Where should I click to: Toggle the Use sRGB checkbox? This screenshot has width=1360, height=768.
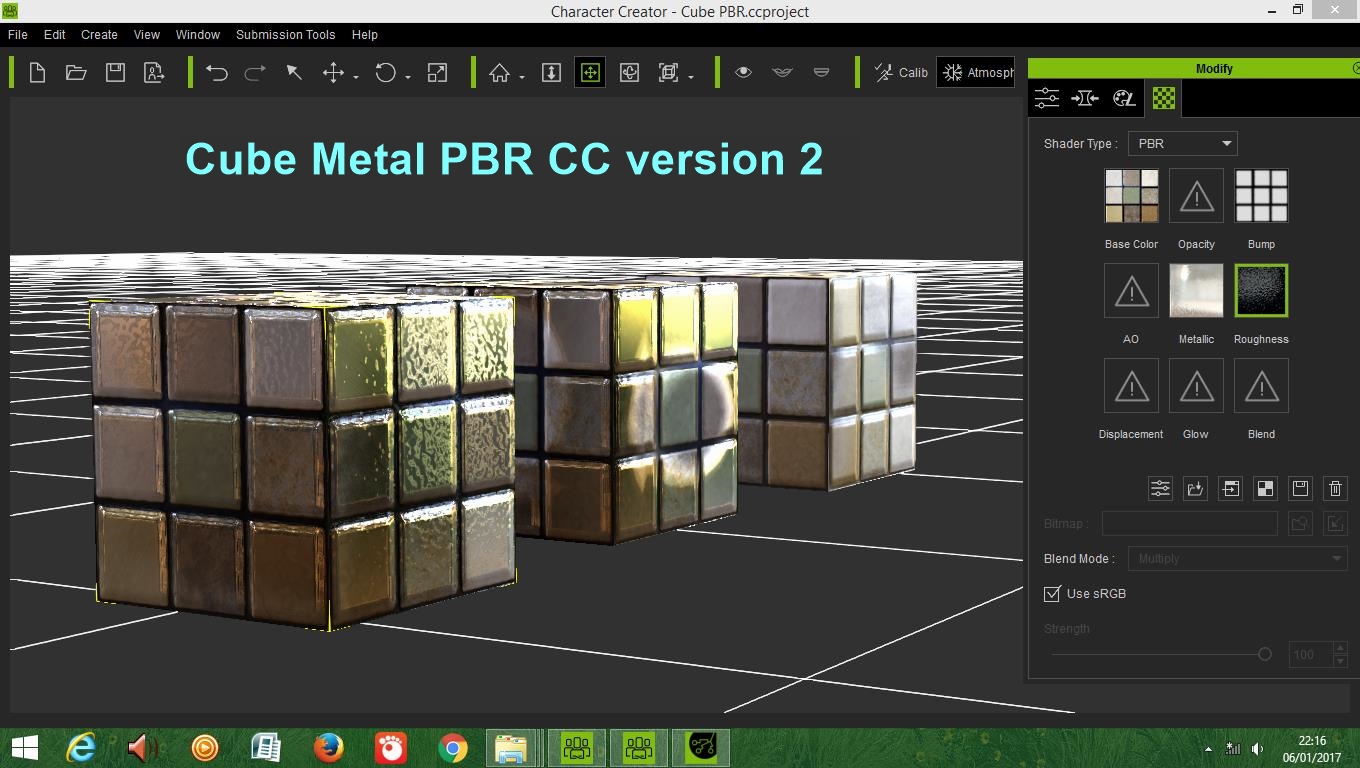pos(1052,594)
